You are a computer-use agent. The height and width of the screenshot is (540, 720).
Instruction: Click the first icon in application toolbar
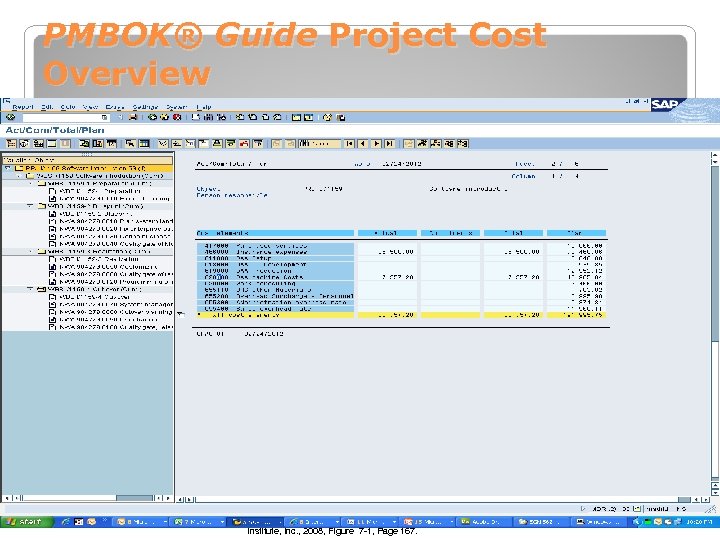click(x=11, y=144)
